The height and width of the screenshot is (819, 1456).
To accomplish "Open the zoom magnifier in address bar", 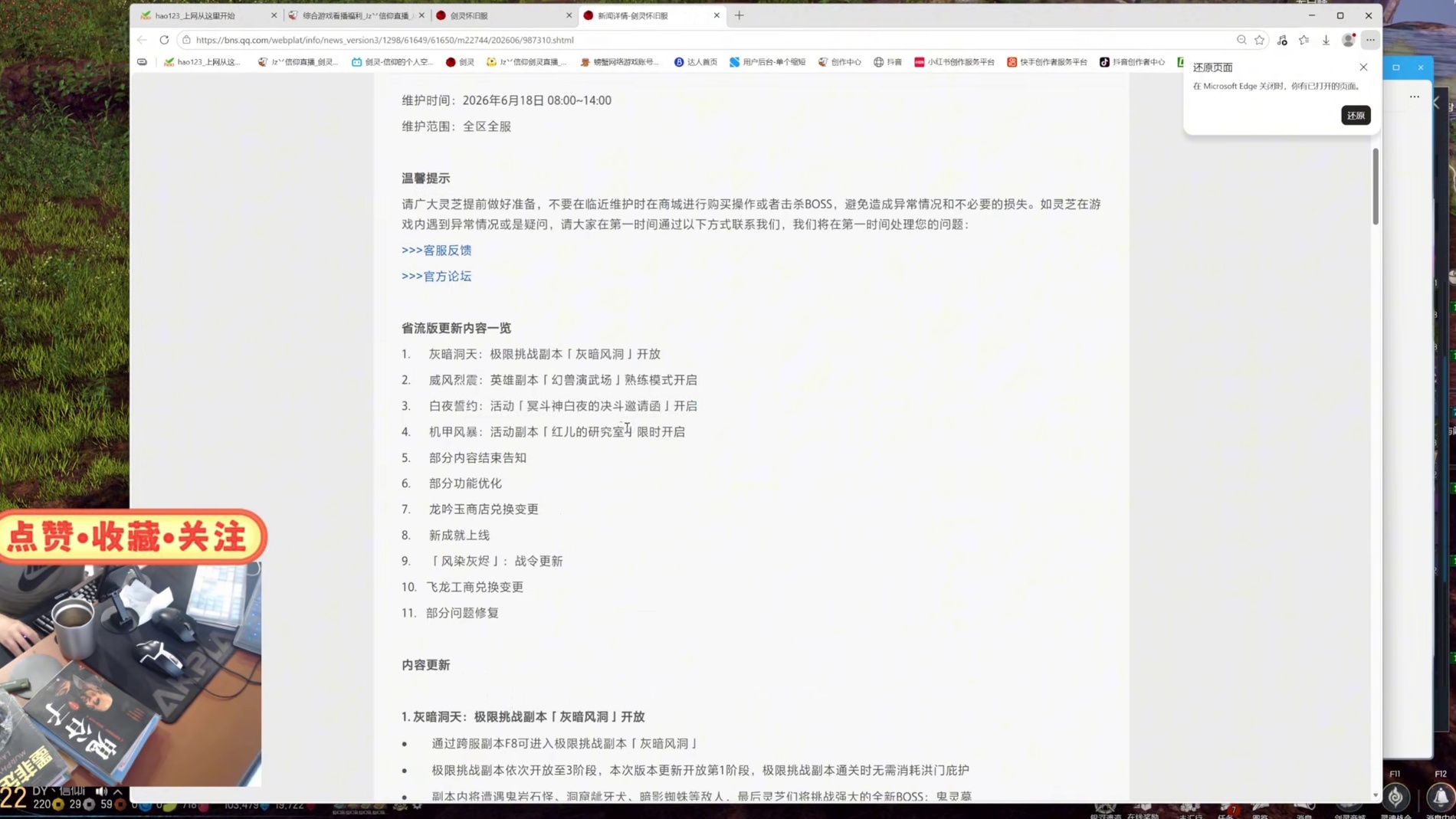I will tap(1241, 40).
